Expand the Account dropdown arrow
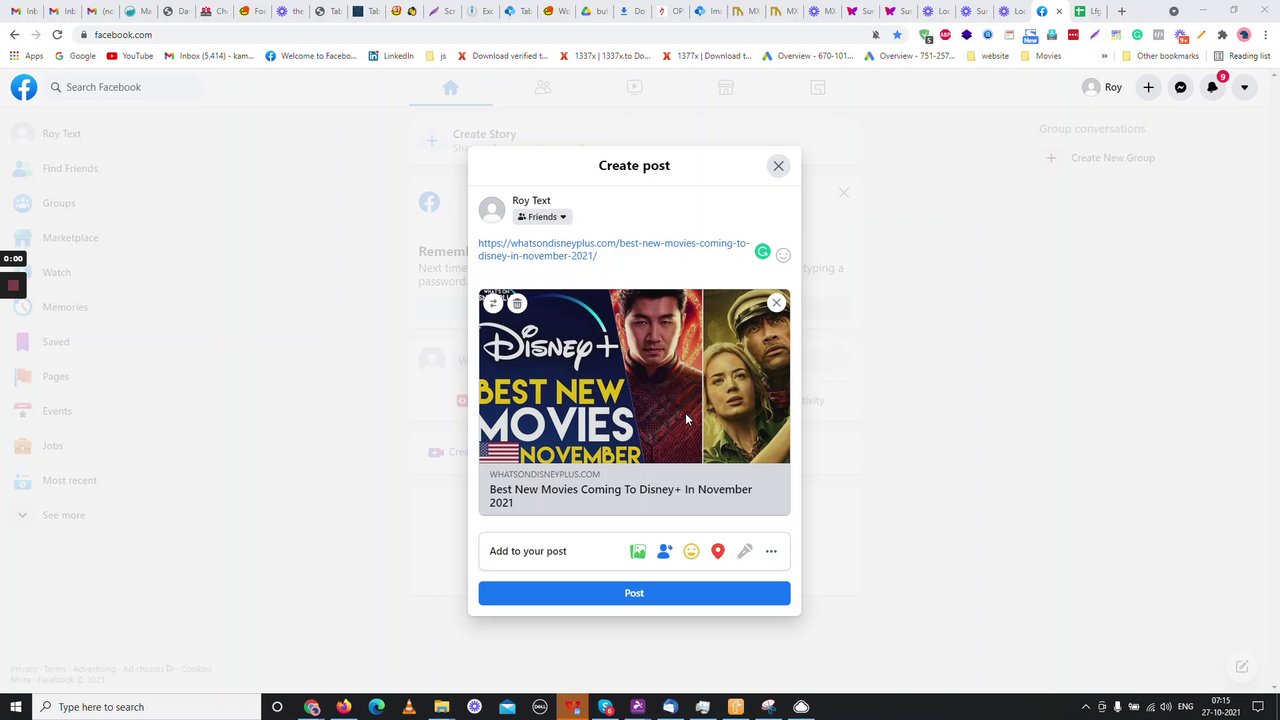 pyautogui.click(x=1244, y=87)
